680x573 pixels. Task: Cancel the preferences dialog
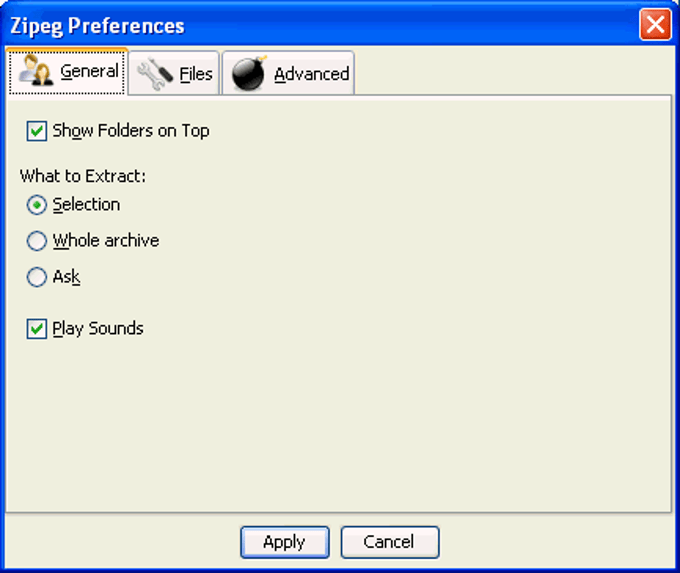(x=389, y=542)
